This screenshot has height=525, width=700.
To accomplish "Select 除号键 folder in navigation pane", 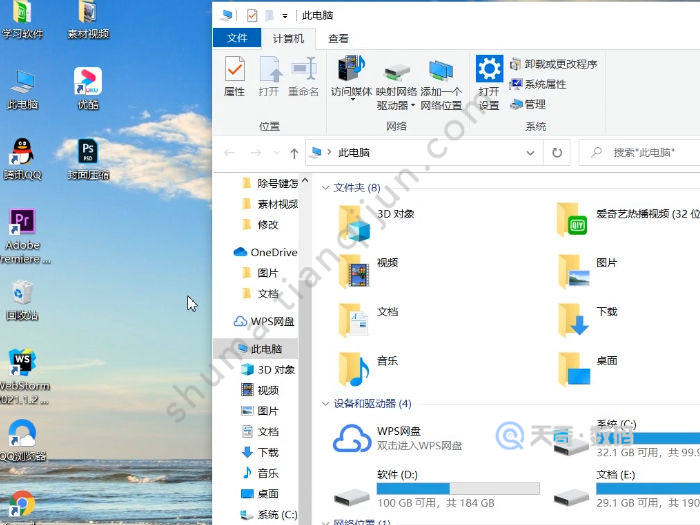I will (x=270, y=183).
